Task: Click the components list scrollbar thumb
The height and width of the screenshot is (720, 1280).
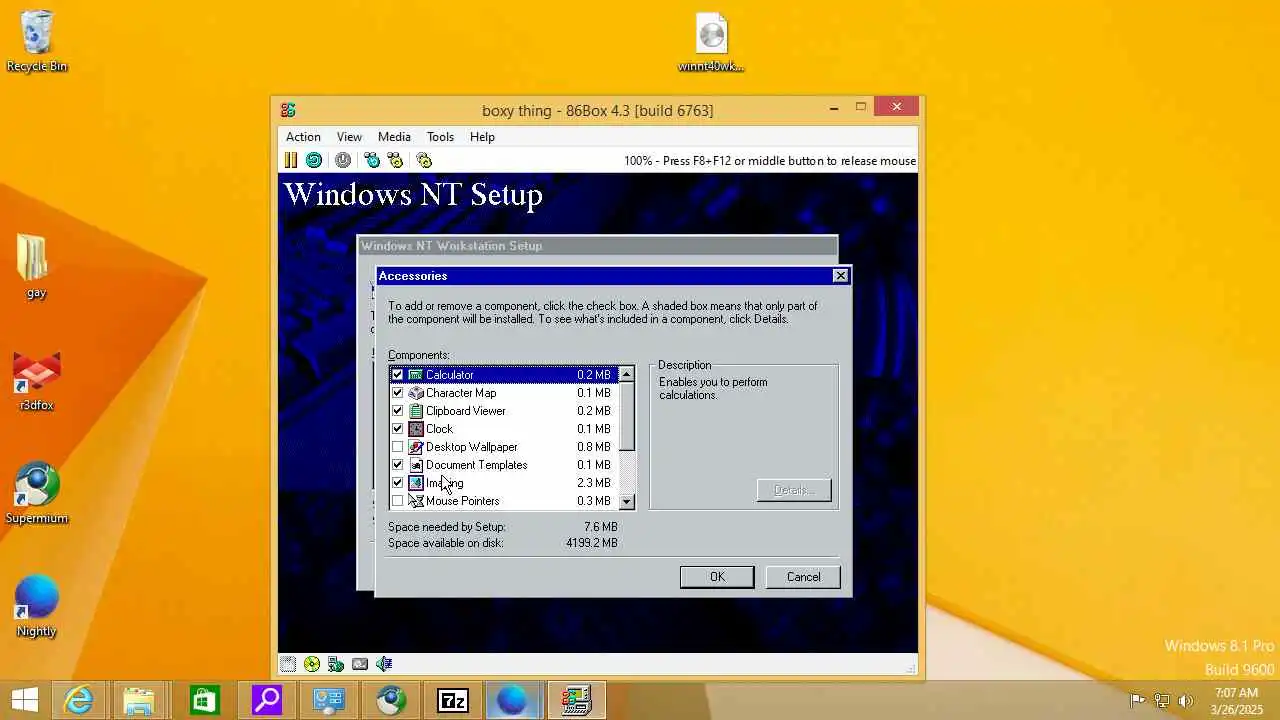Action: pos(627,416)
